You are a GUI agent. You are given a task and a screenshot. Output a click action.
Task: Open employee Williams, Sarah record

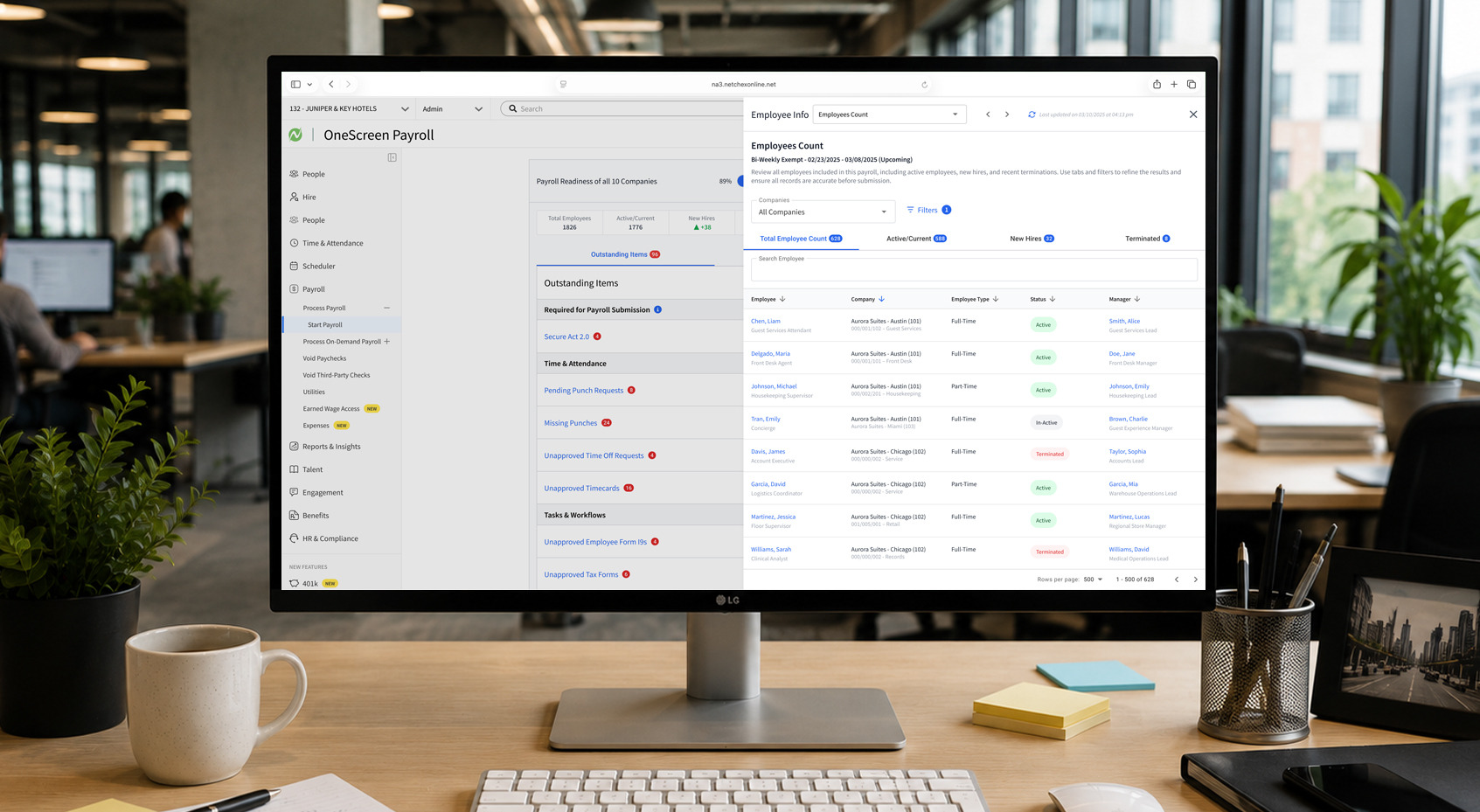[x=771, y=550]
